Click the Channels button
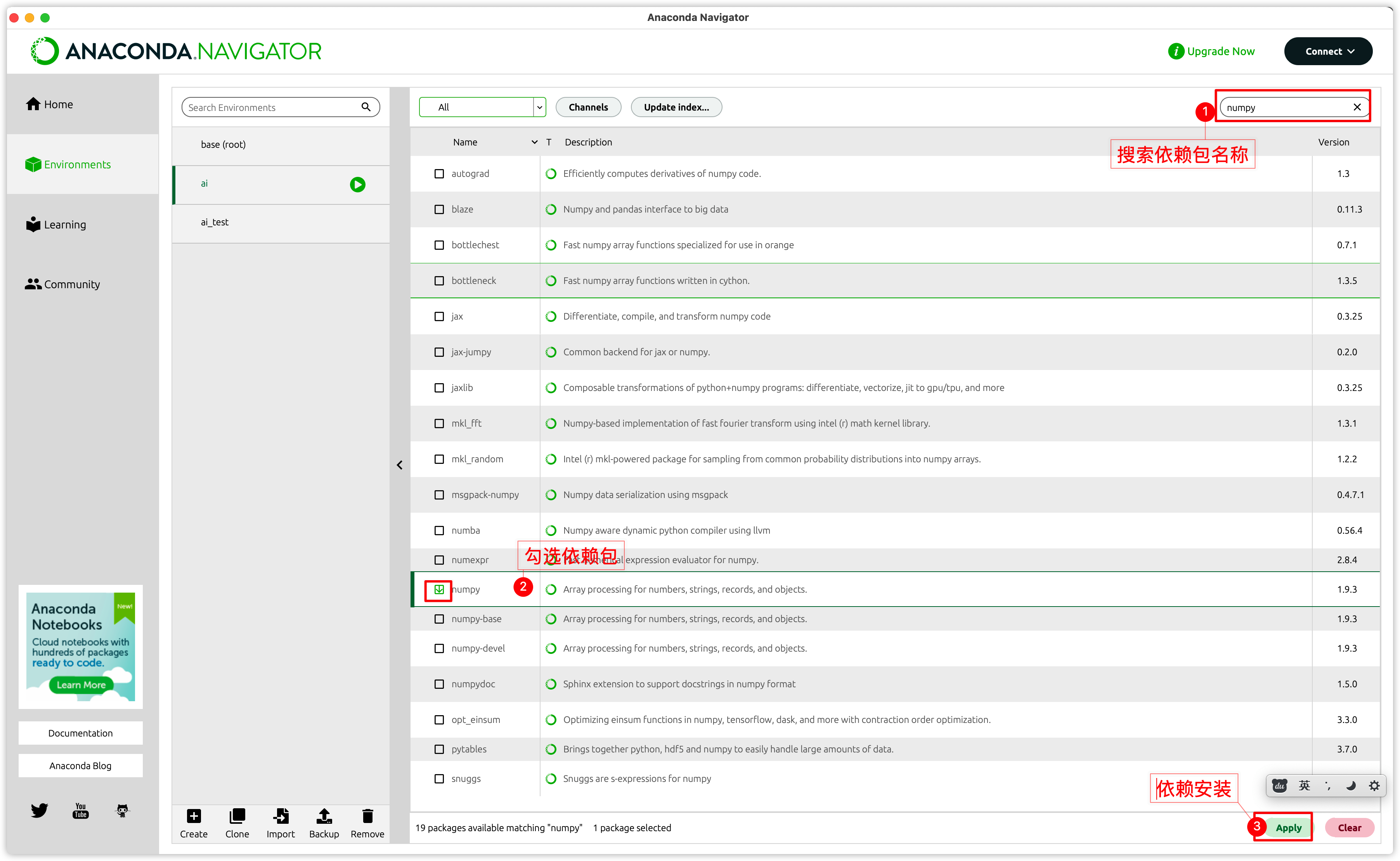1400x861 pixels. click(588, 107)
